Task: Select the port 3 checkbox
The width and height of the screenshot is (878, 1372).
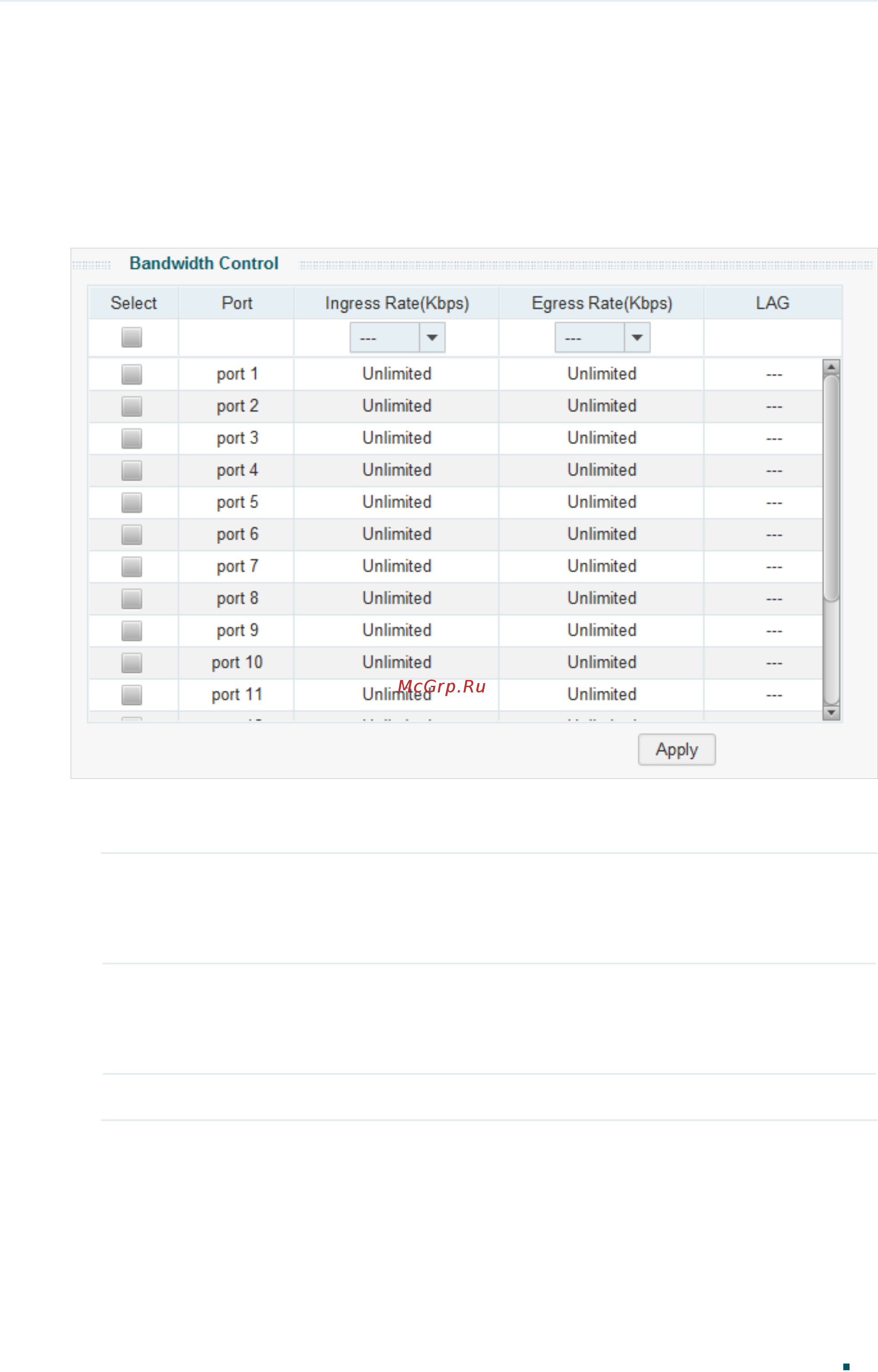Action: point(132,438)
